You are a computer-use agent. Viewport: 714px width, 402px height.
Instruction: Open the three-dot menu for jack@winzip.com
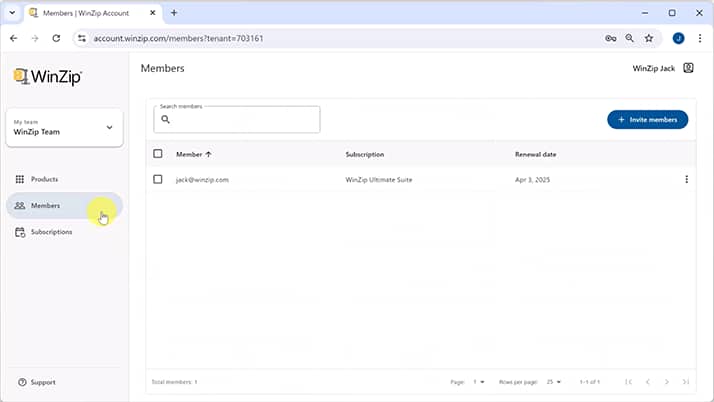pyautogui.click(x=686, y=180)
